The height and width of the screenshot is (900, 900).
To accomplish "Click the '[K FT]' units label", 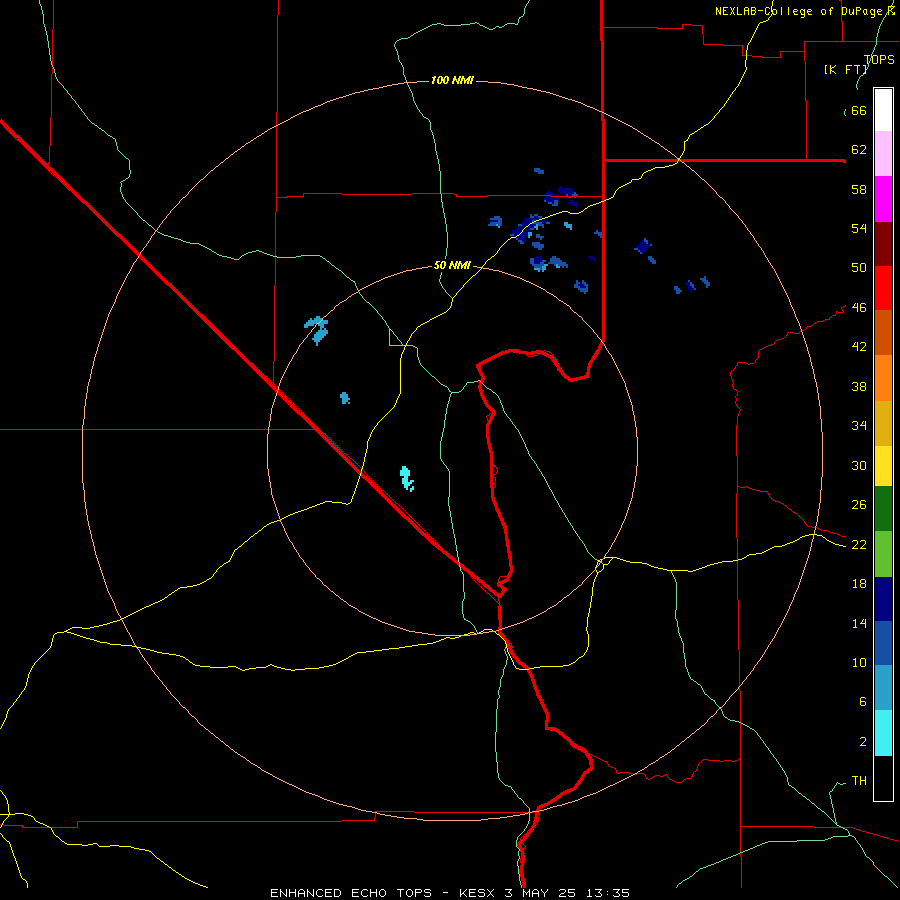I will [x=846, y=69].
